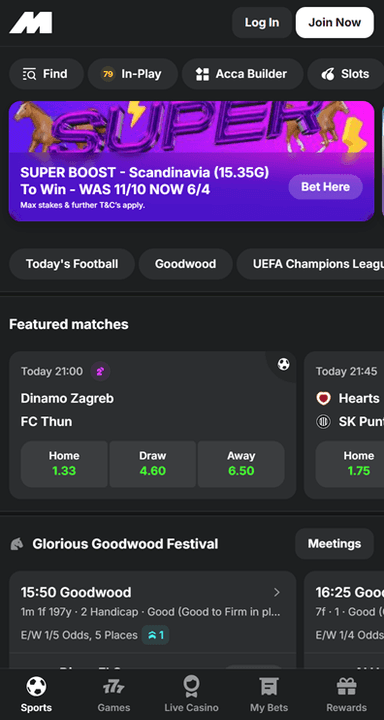Image resolution: width=384 pixels, height=720 pixels.
Task: Select Draw odds 4.60
Action: click(x=152, y=464)
